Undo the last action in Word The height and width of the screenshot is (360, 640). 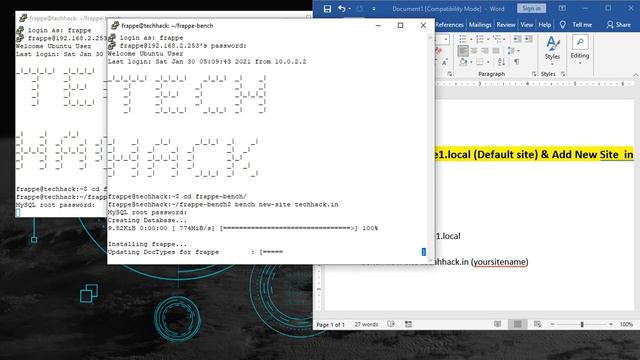[x=342, y=9]
